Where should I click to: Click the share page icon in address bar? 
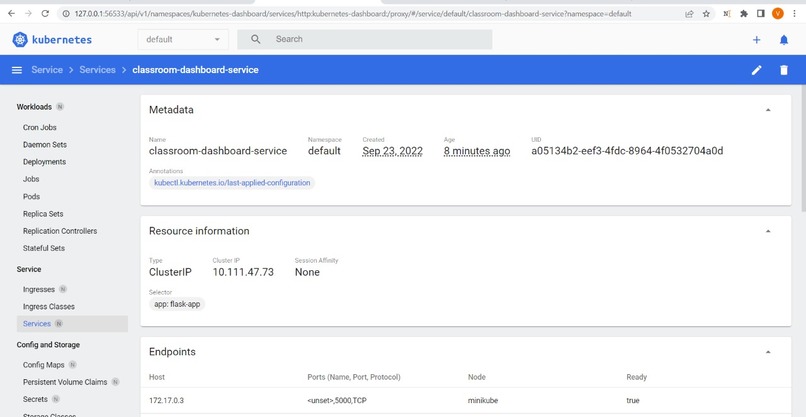click(689, 14)
